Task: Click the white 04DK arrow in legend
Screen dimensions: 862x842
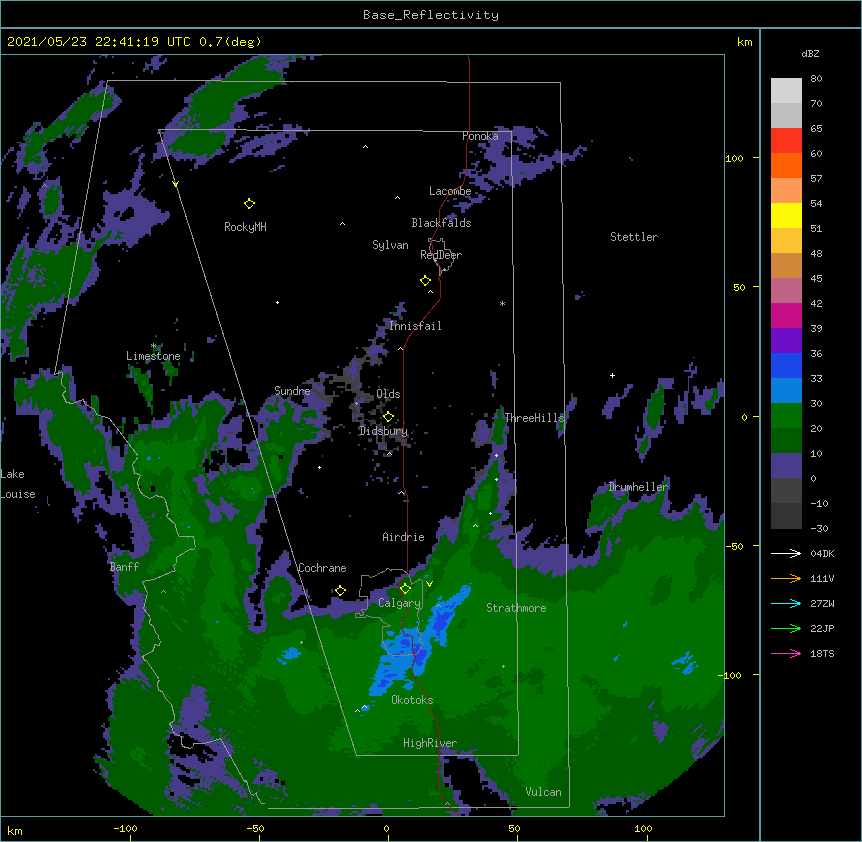Action: pyautogui.click(x=786, y=553)
